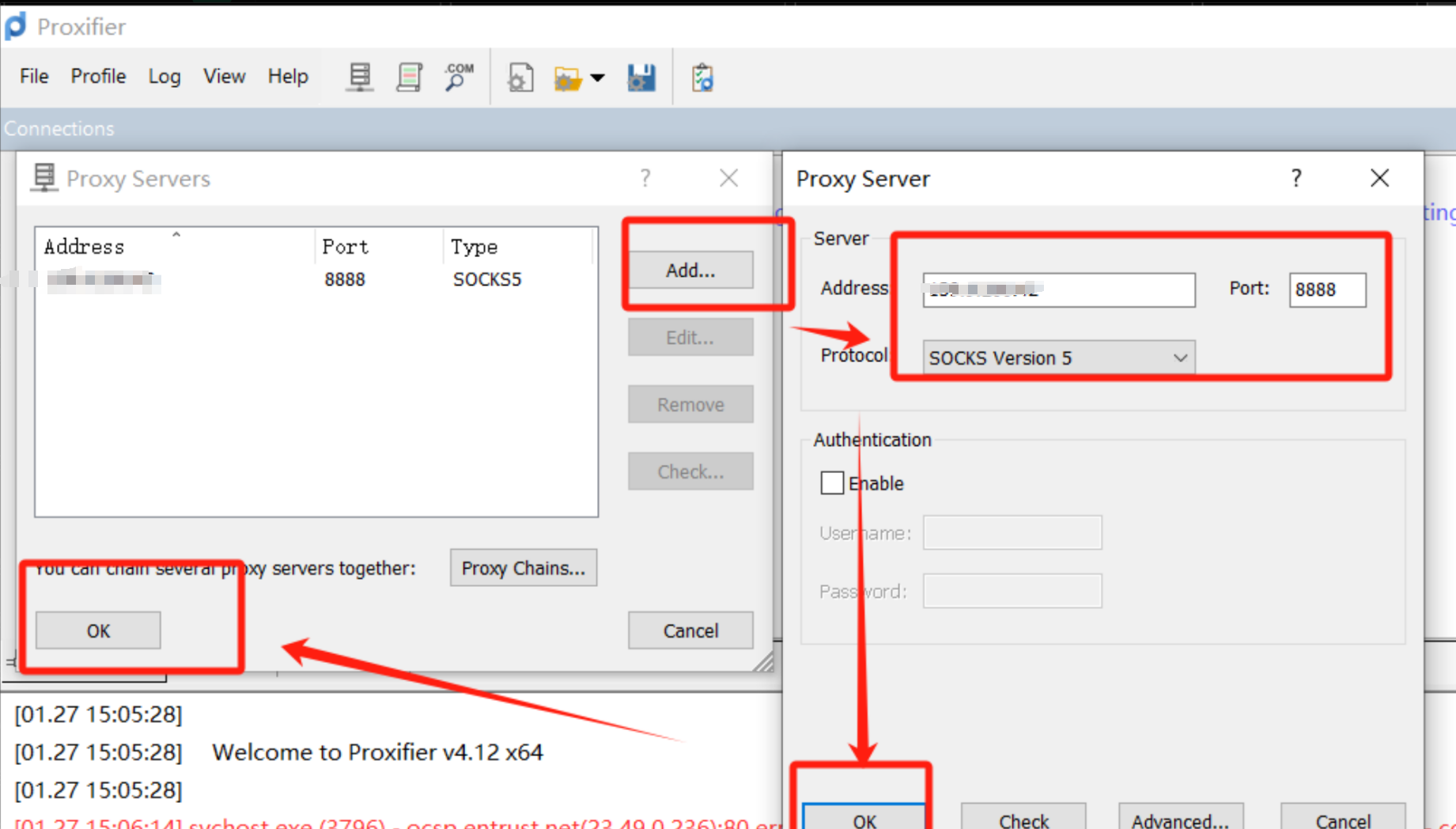Click the svchost.exe red log entry
The image size is (1456, 829).
click(x=399, y=823)
